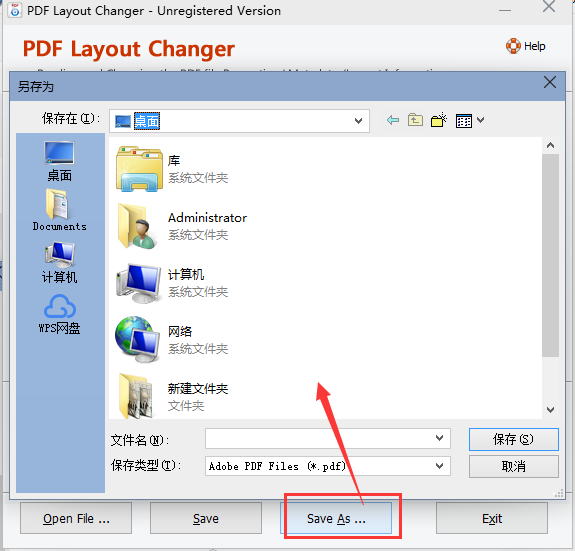Select the Administrator folder icon
This screenshot has width=575, height=551.
coord(138,226)
